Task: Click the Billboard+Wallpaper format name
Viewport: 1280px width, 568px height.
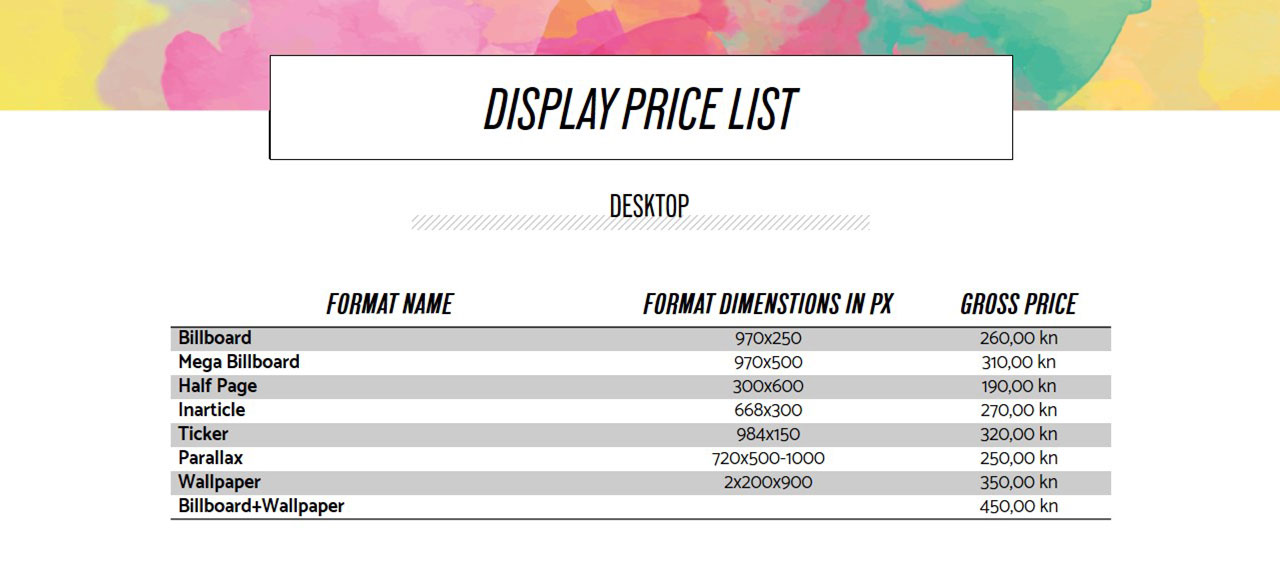Action: point(261,506)
